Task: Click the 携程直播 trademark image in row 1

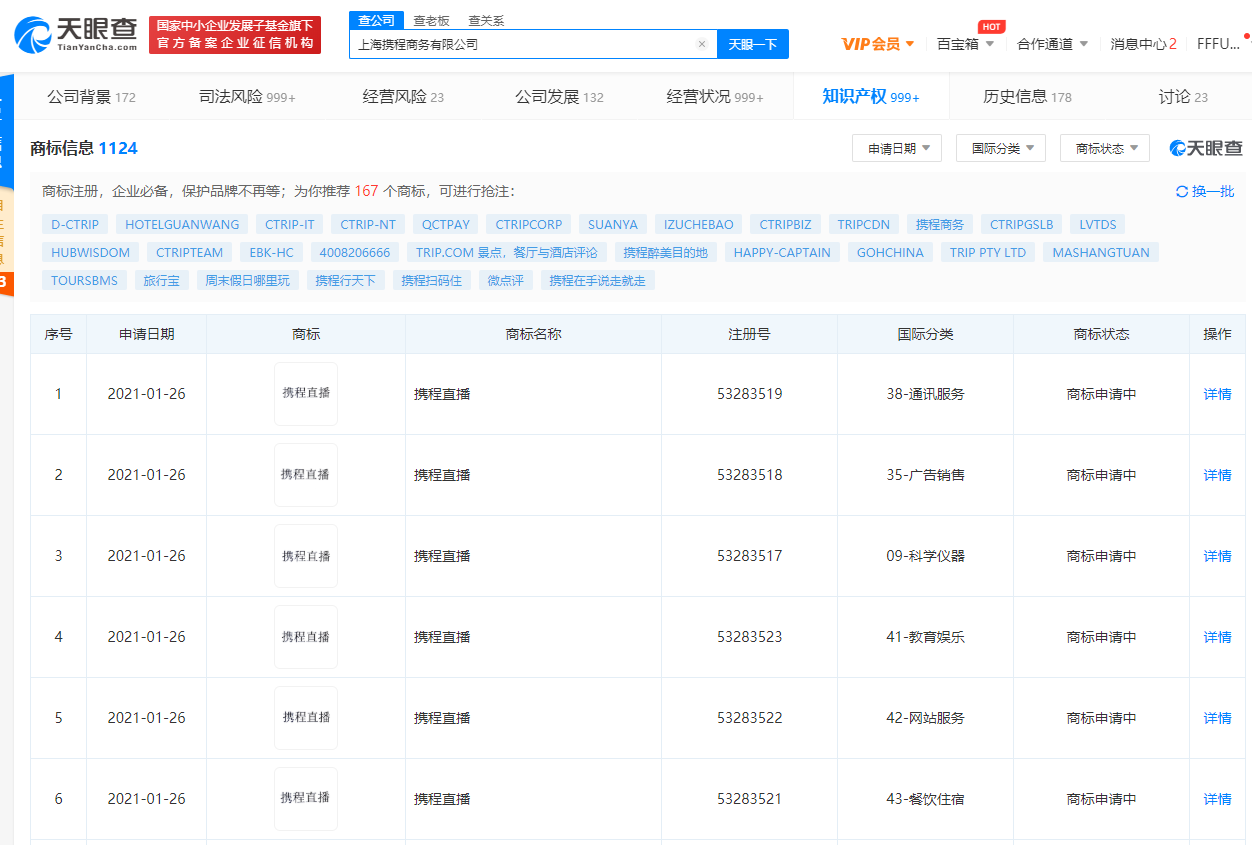Action: pos(305,393)
